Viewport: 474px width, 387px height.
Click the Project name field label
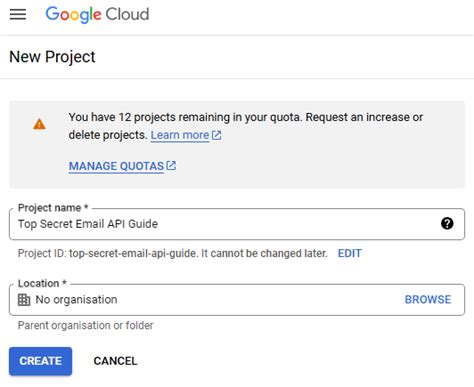53,208
